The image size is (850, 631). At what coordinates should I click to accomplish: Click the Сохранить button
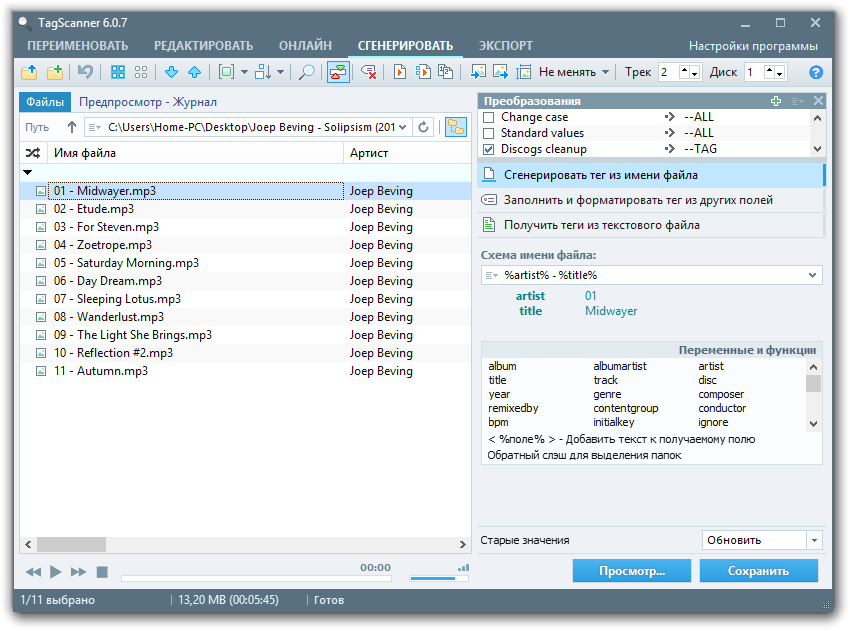click(758, 571)
